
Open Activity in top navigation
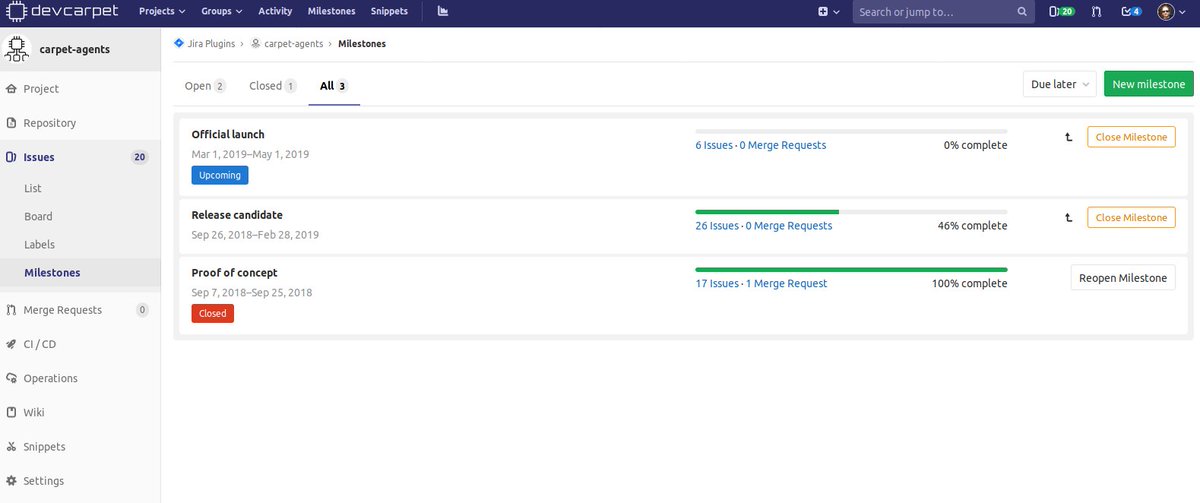click(275, 12)
